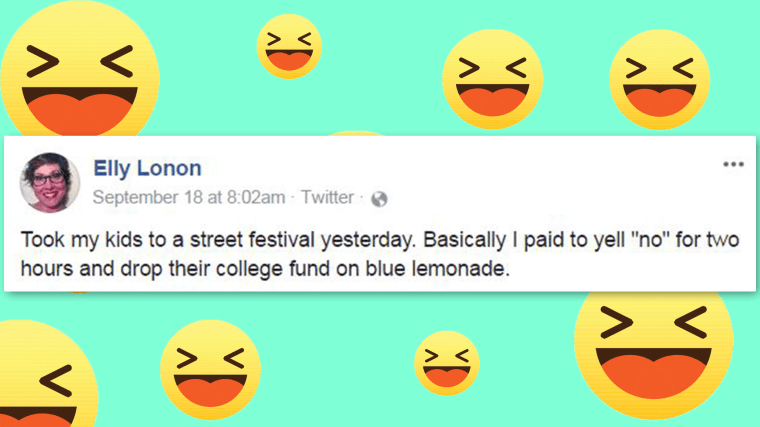Click the globe public privacy icon
Screen dimensions: 760x427
click(x=379, y=199)
